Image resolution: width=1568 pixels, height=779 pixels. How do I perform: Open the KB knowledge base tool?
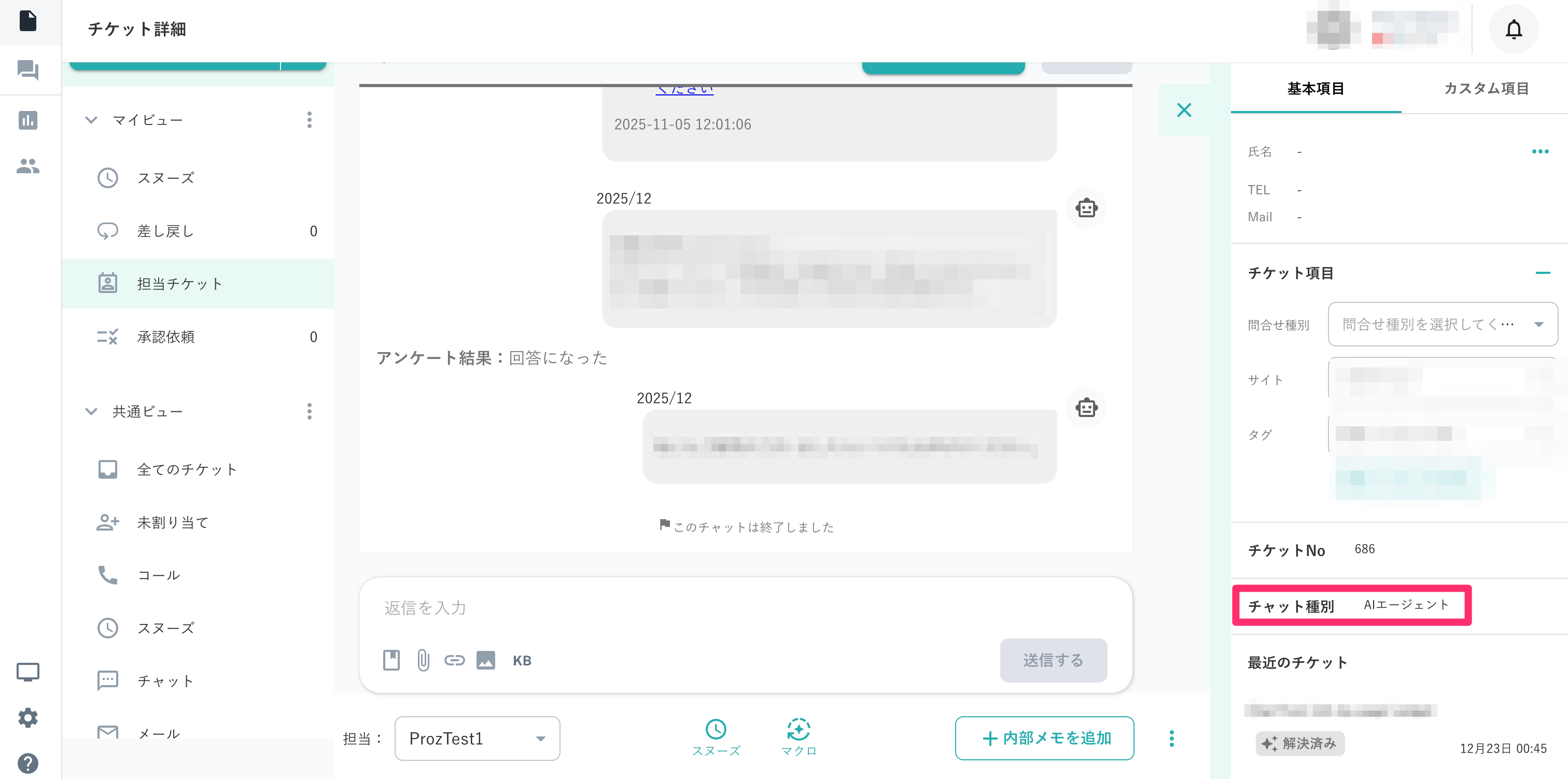(522, 661)
